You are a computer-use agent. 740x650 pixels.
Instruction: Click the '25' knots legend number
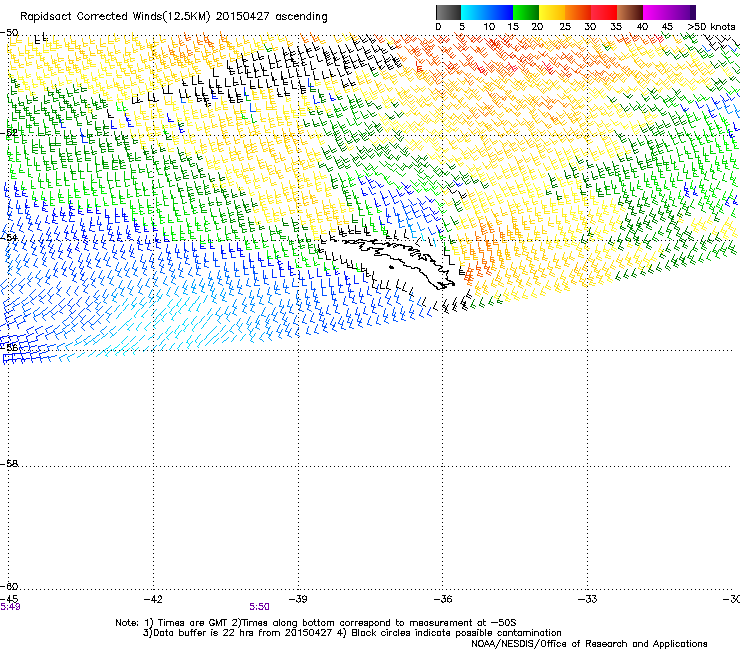[564, 27]
